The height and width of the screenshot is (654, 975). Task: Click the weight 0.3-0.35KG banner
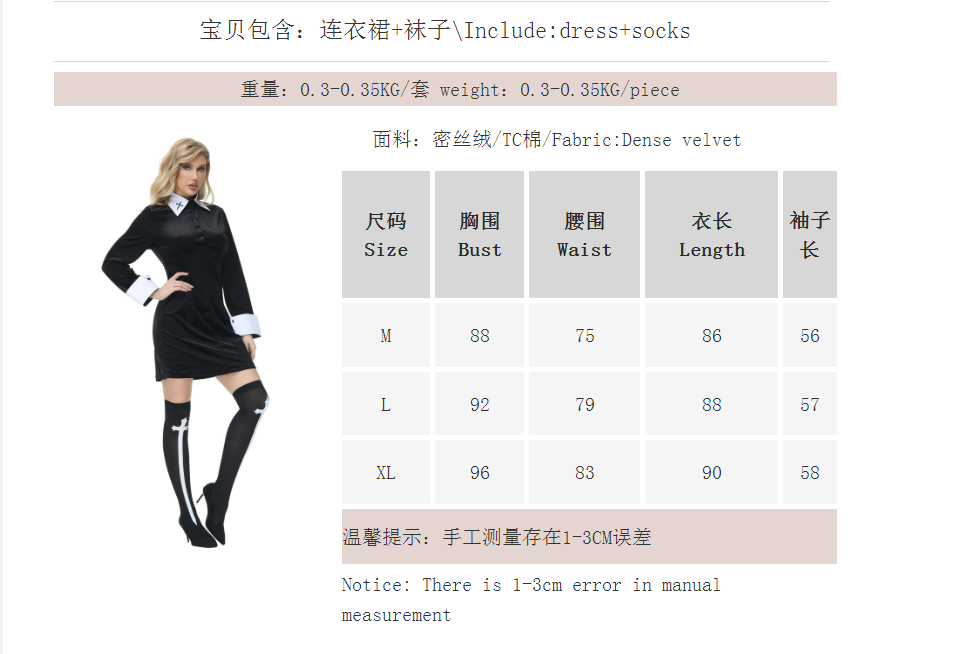tap(445, 89)
